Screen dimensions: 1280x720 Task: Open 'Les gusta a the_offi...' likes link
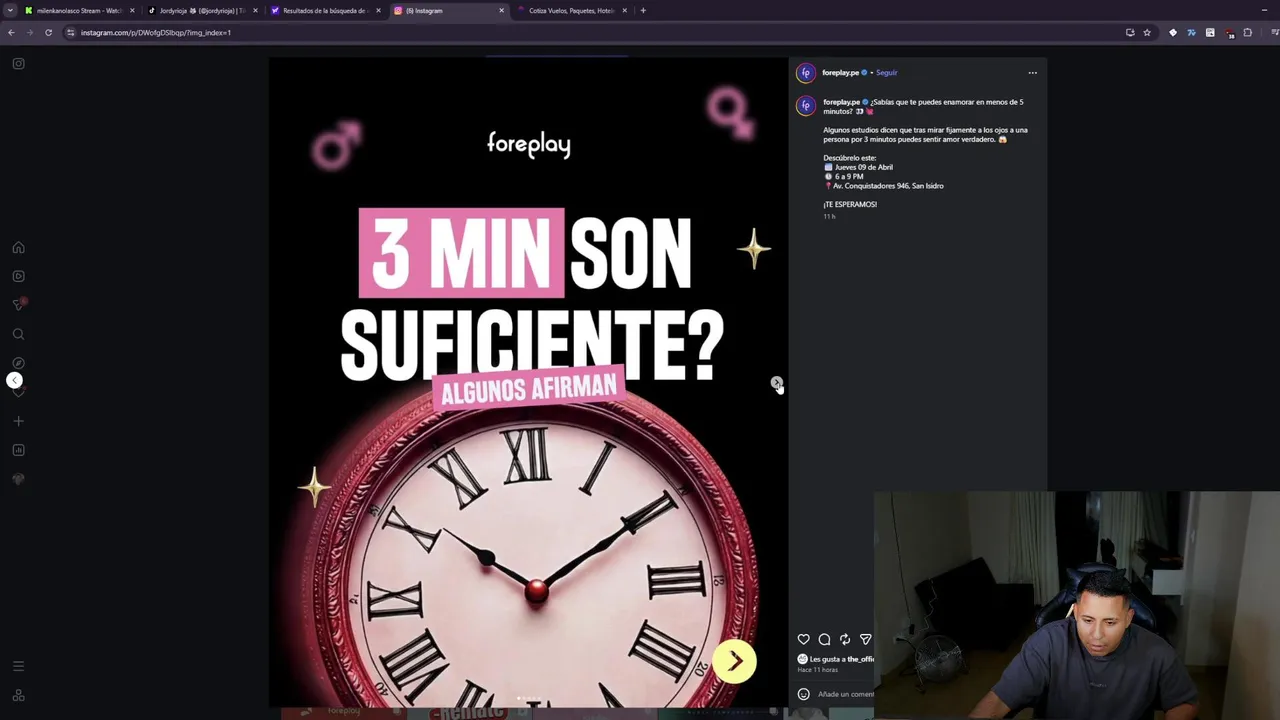[841, 659]
